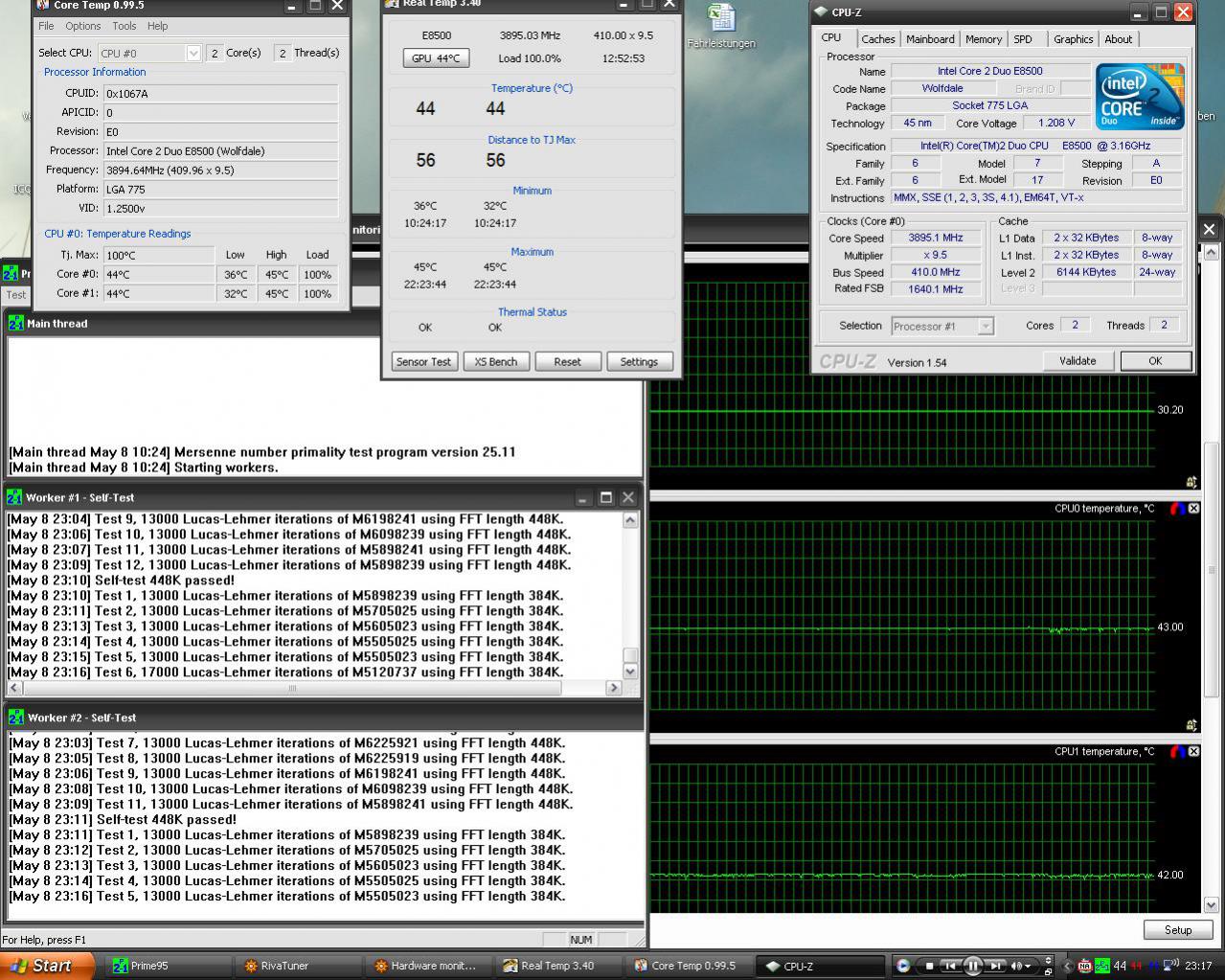Click the Worker #1 horizontal scroll right arrow

click(614, 688)
